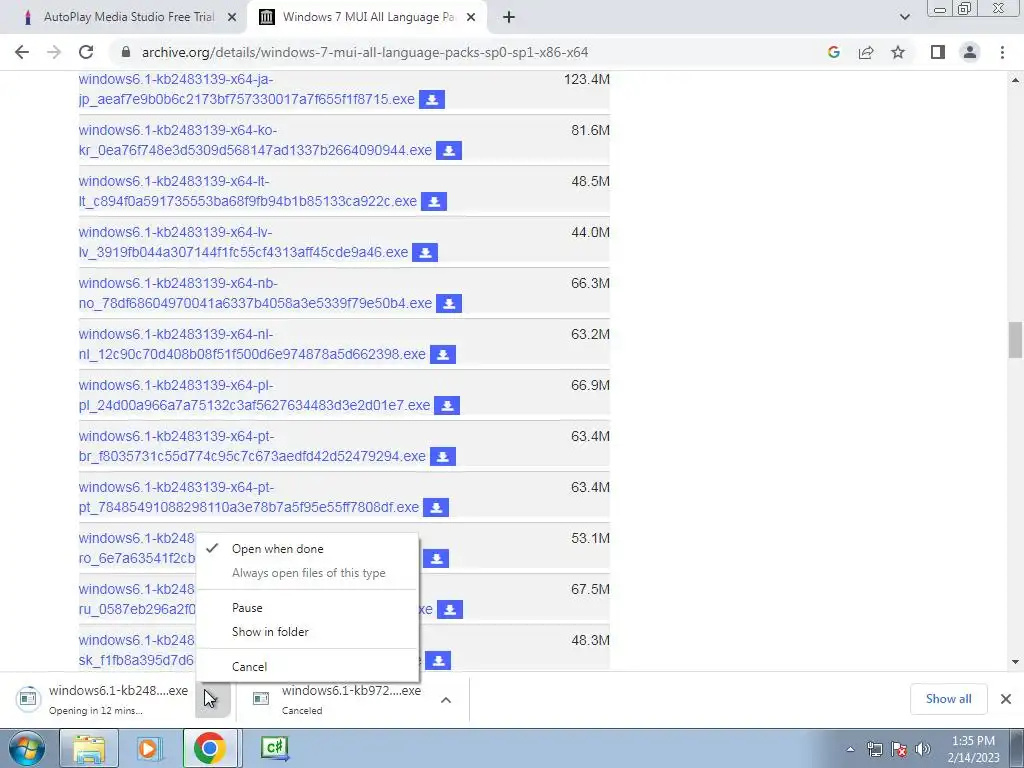1024x768 pixels.
Task: Open the clock and date in the taskbar
Action: [973, 749]
